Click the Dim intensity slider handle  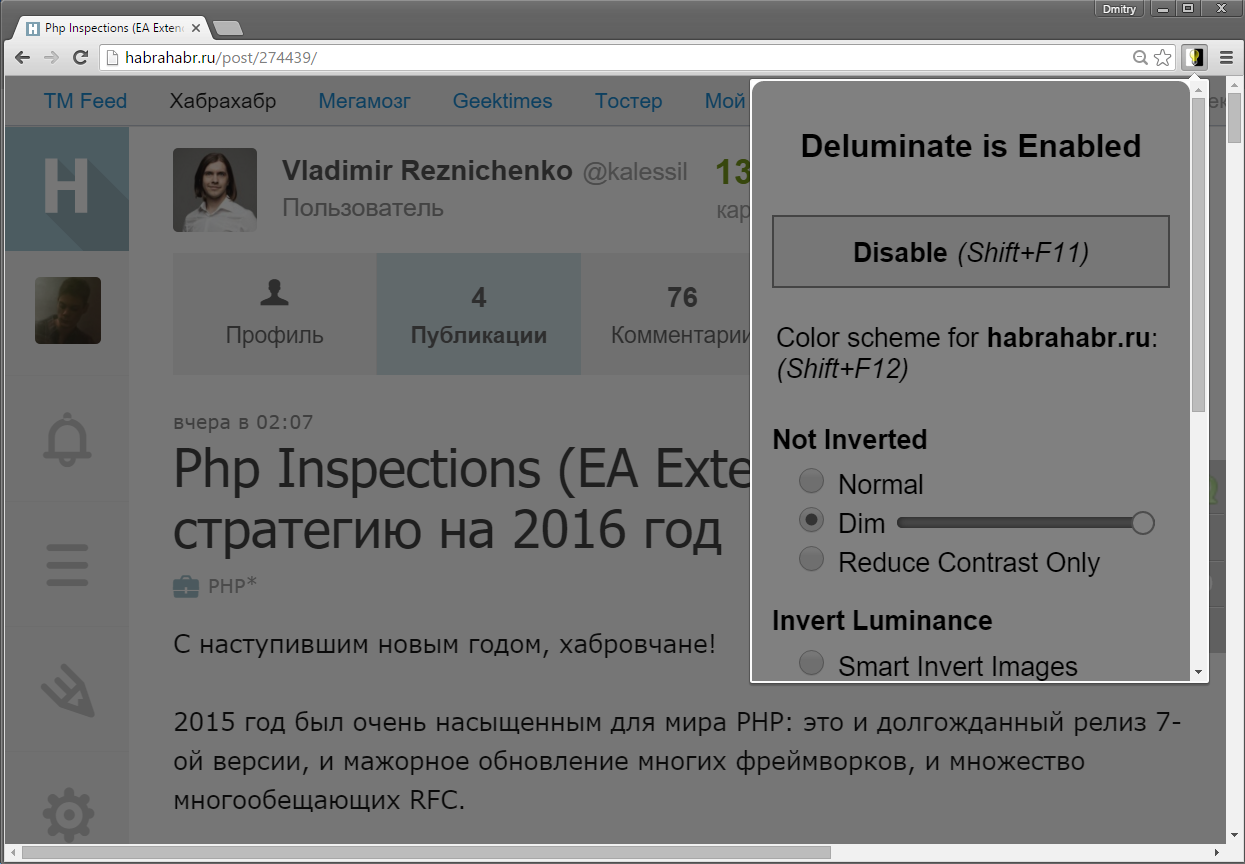coord(1142,522)
